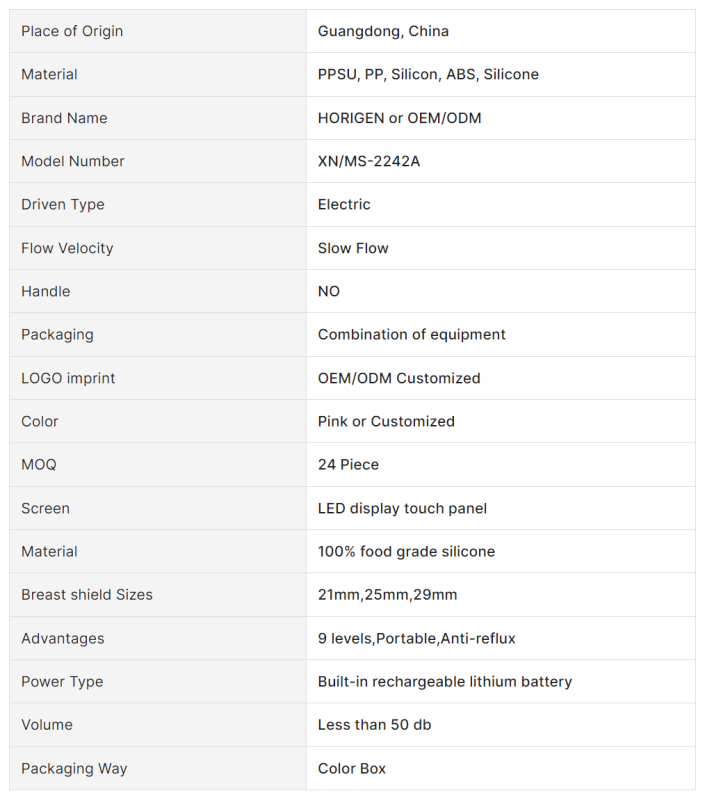Click the "Less than 50 db" value
Image resolution: width=705 pixels, height=800 pixels.
click(374, 724)
